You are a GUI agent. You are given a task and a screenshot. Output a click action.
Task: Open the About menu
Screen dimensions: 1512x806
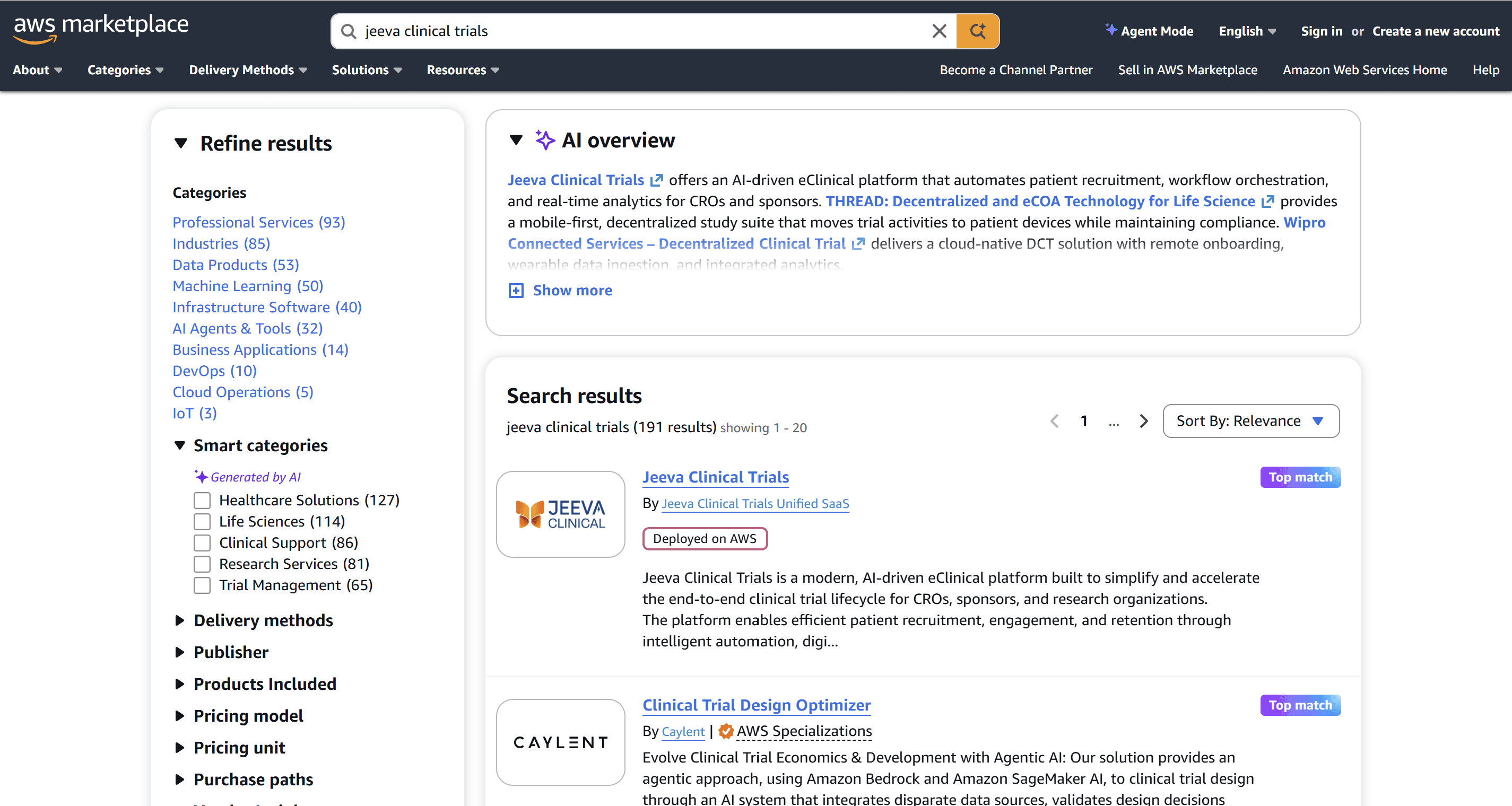coord(38,70)
